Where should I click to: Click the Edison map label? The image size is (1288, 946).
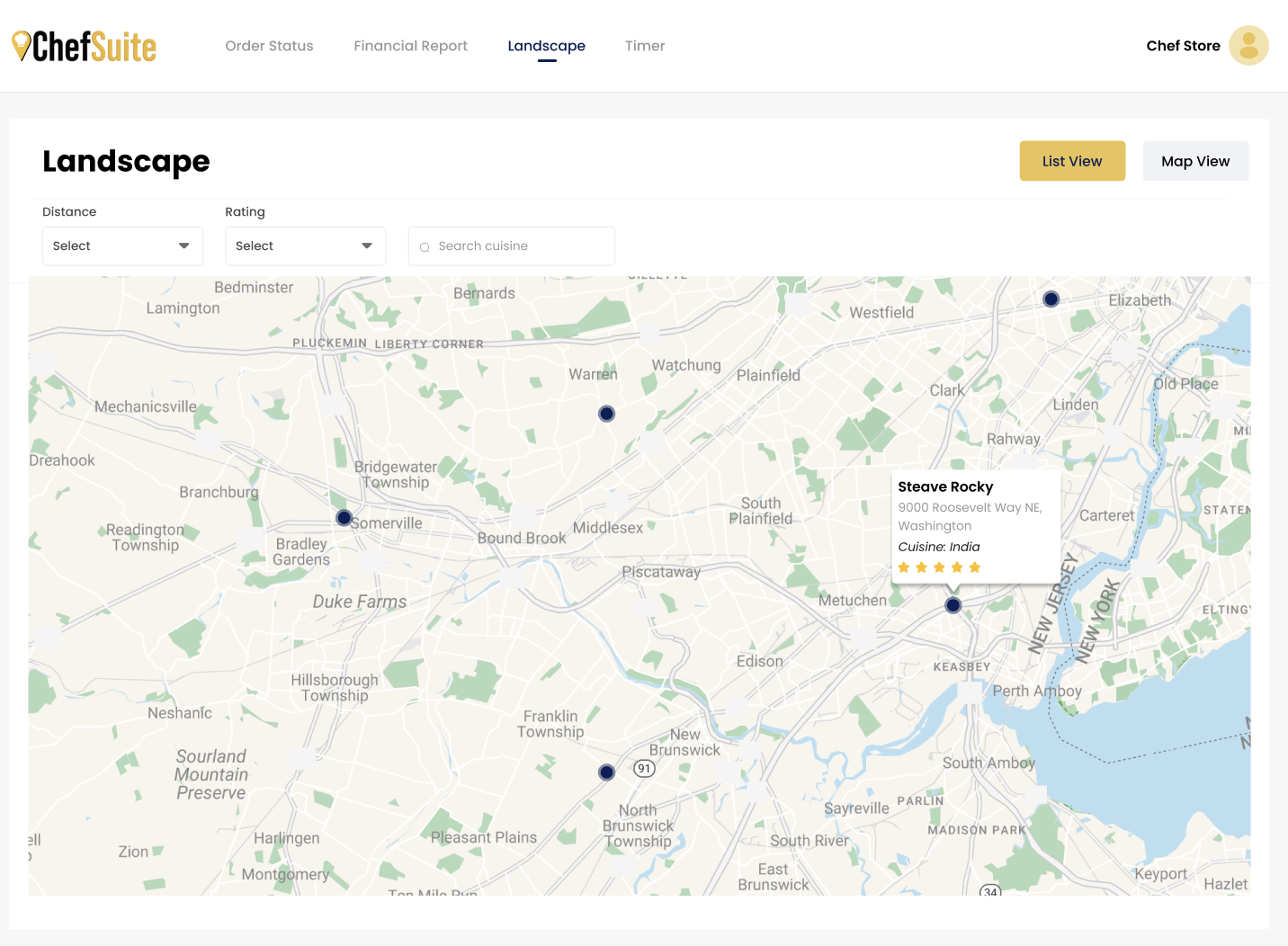point(760,661)
